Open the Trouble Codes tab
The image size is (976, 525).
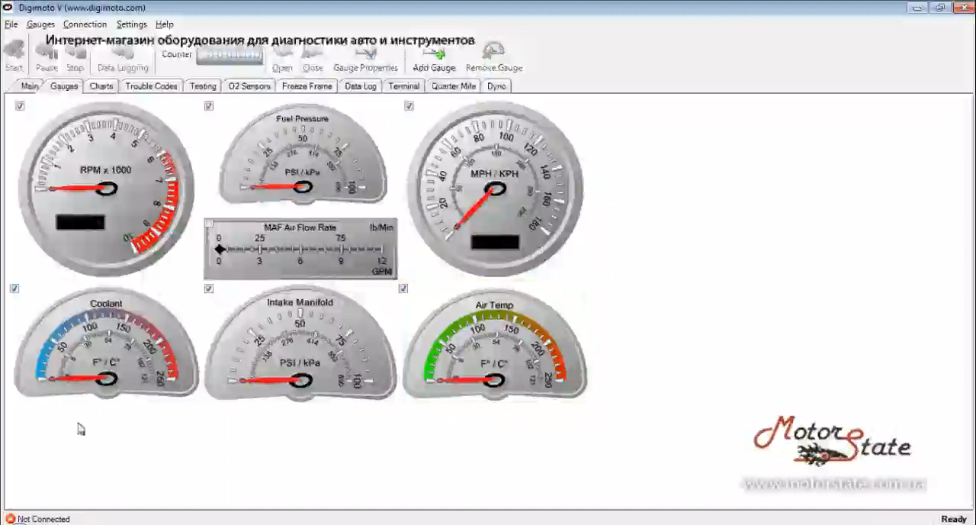[x=151, y=86]
